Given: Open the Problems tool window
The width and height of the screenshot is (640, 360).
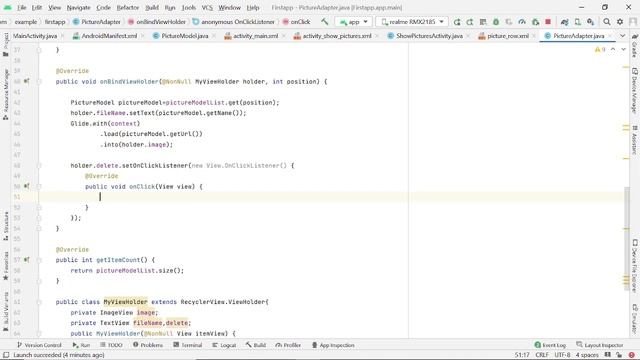Looking at the screenshot, I should click(148, 345).
